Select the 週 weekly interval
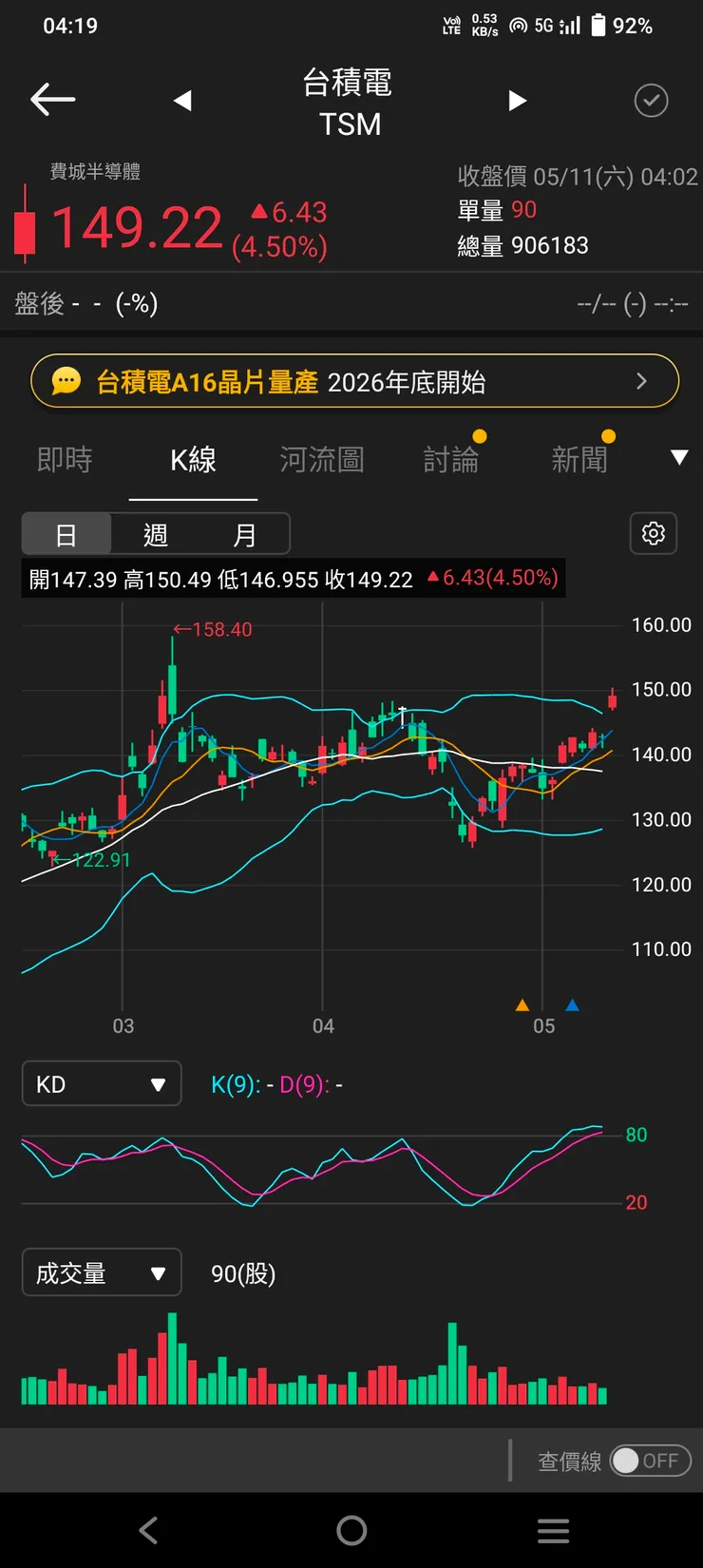Image resolution: width=703 pixels, height=1568 pixels. 155,534
